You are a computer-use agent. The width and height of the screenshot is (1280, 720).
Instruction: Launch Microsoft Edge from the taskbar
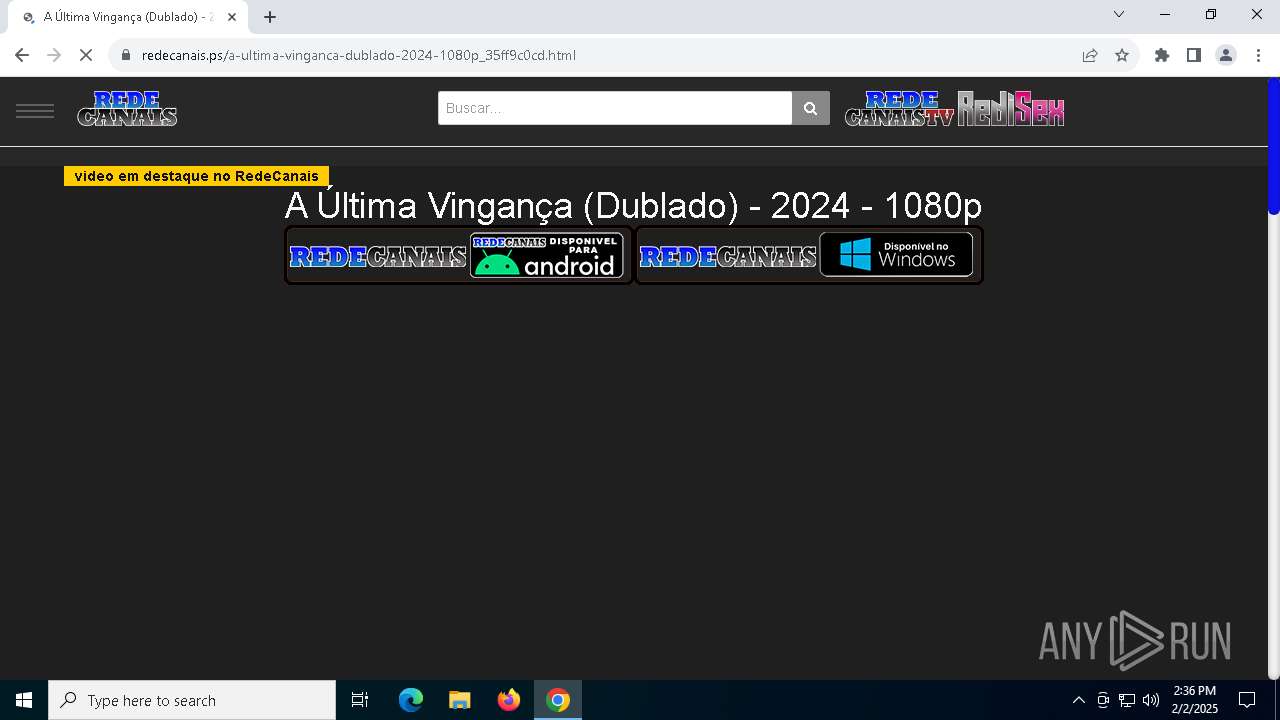click(x=411, y=700)
